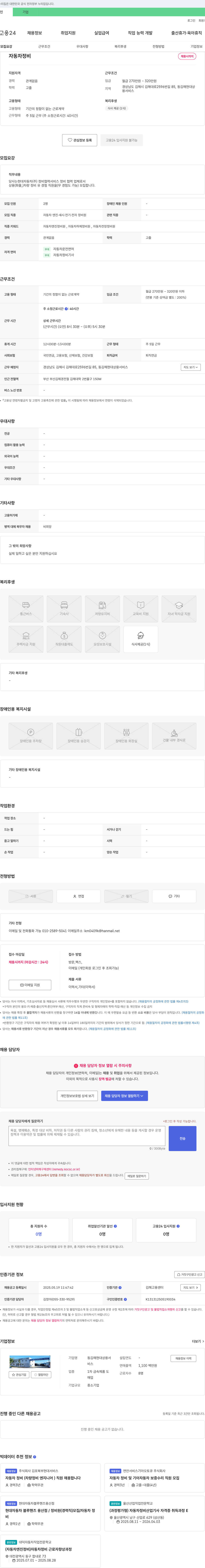Viewport: 205px width, 1568px height.
Task: Open 현대자동차 블루핸즈 용산점 recommended posting
Action: tap(50, 1513)
